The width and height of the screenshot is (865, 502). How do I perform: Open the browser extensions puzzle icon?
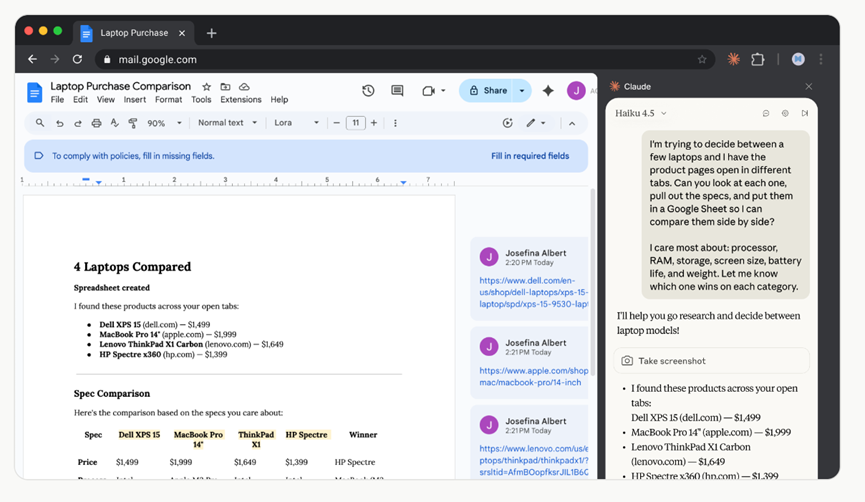tap(758, 59)
